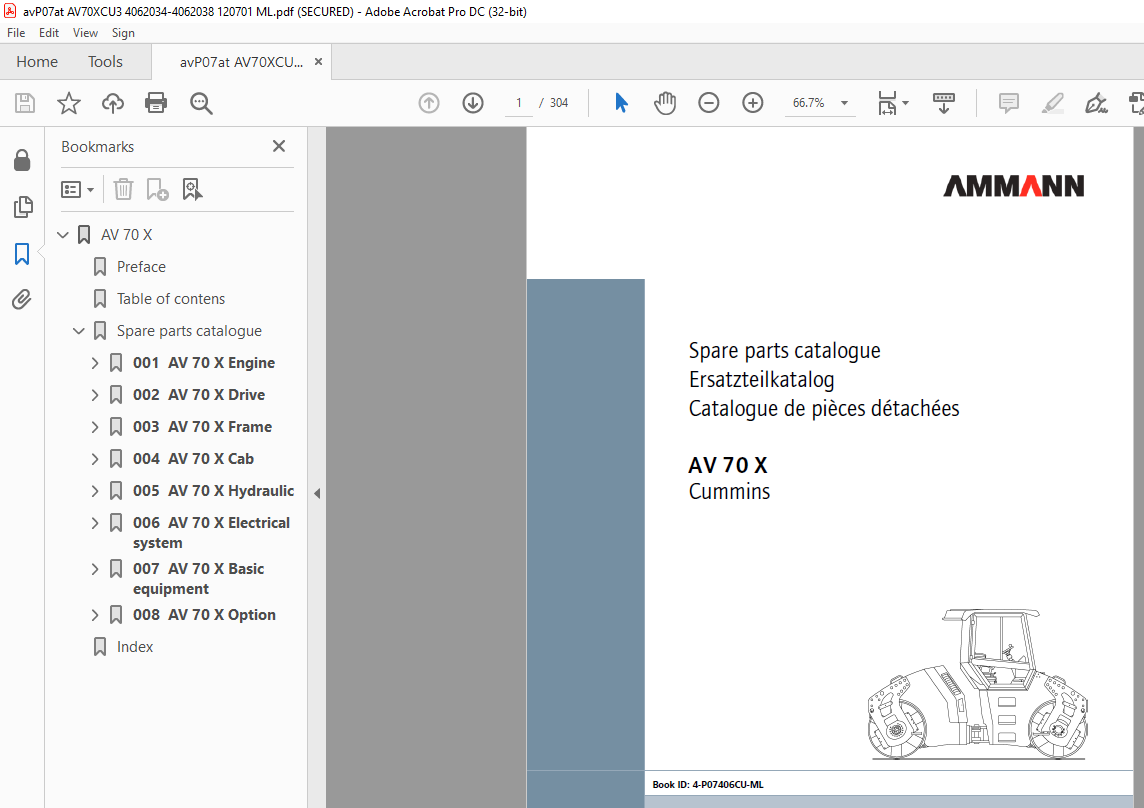Open the File menu
Viewport: 1144px width, 808px height.
coord(16,33)
